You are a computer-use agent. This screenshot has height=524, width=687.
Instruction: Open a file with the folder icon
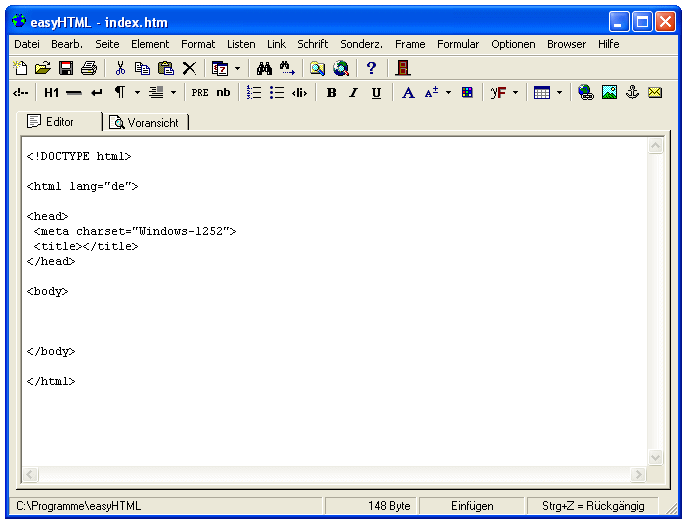[43, 68]
